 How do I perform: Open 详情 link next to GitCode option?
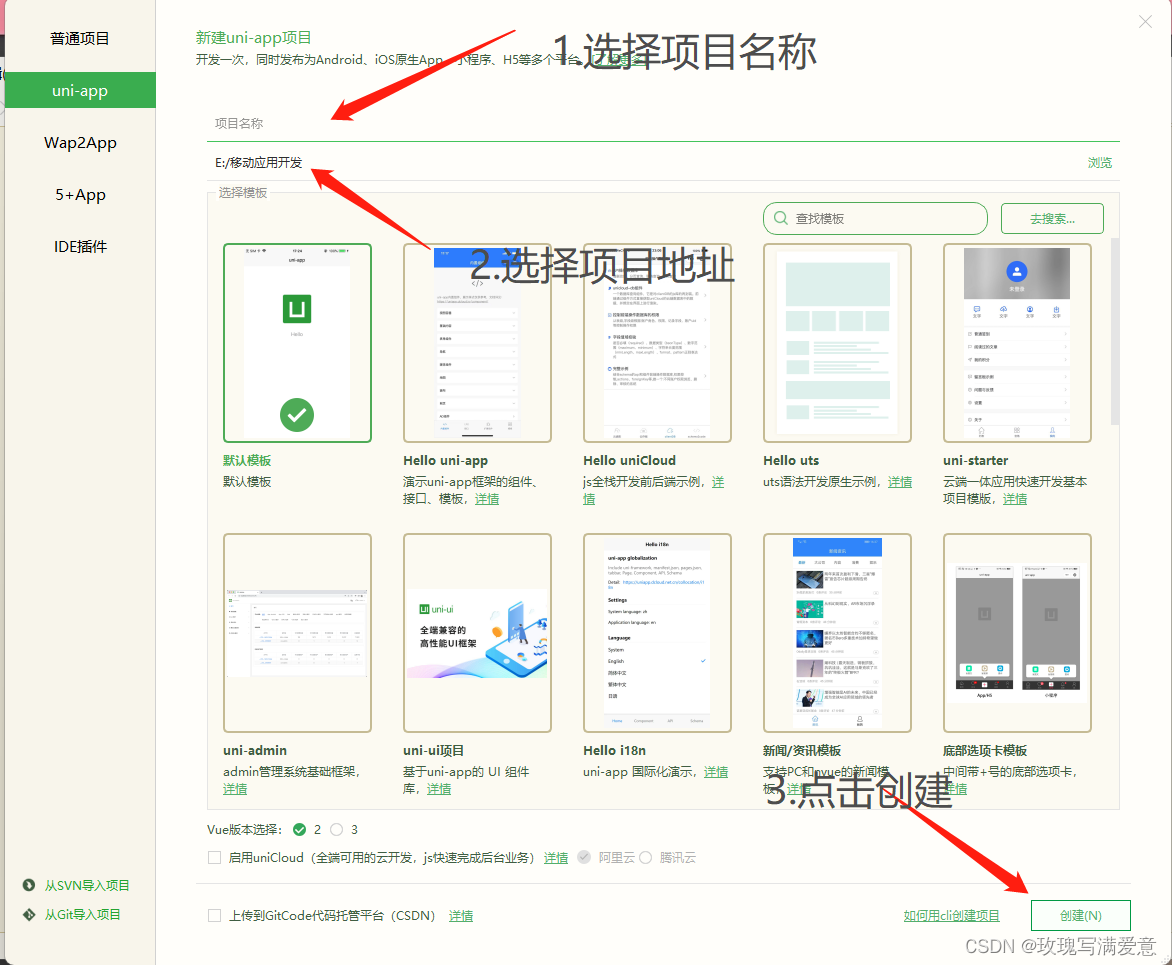(x=460, y=916)
